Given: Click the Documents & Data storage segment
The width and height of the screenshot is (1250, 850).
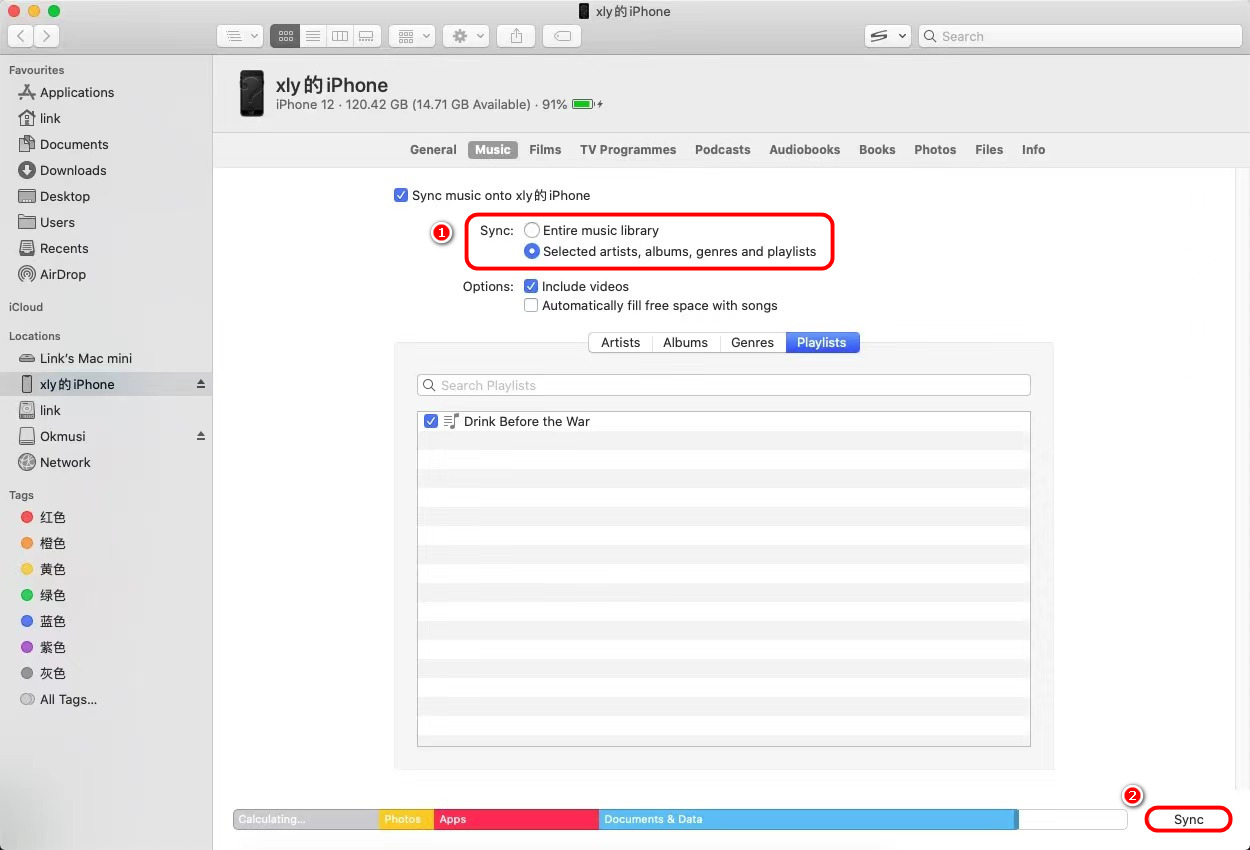Looking at the screenshot, I should coord(808,819).
